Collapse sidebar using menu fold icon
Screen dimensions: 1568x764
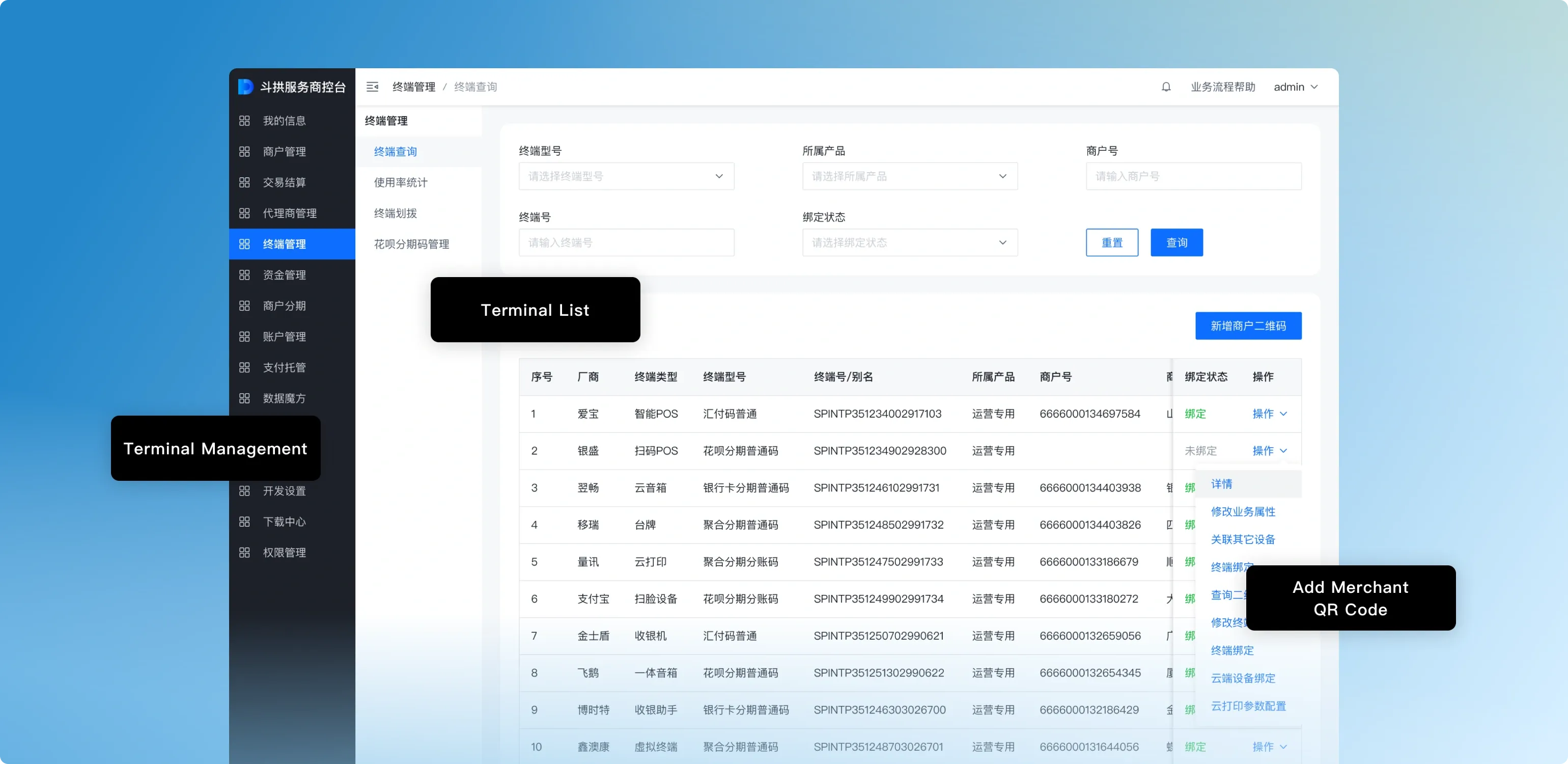pyautogui.click(x=372, y=87)
